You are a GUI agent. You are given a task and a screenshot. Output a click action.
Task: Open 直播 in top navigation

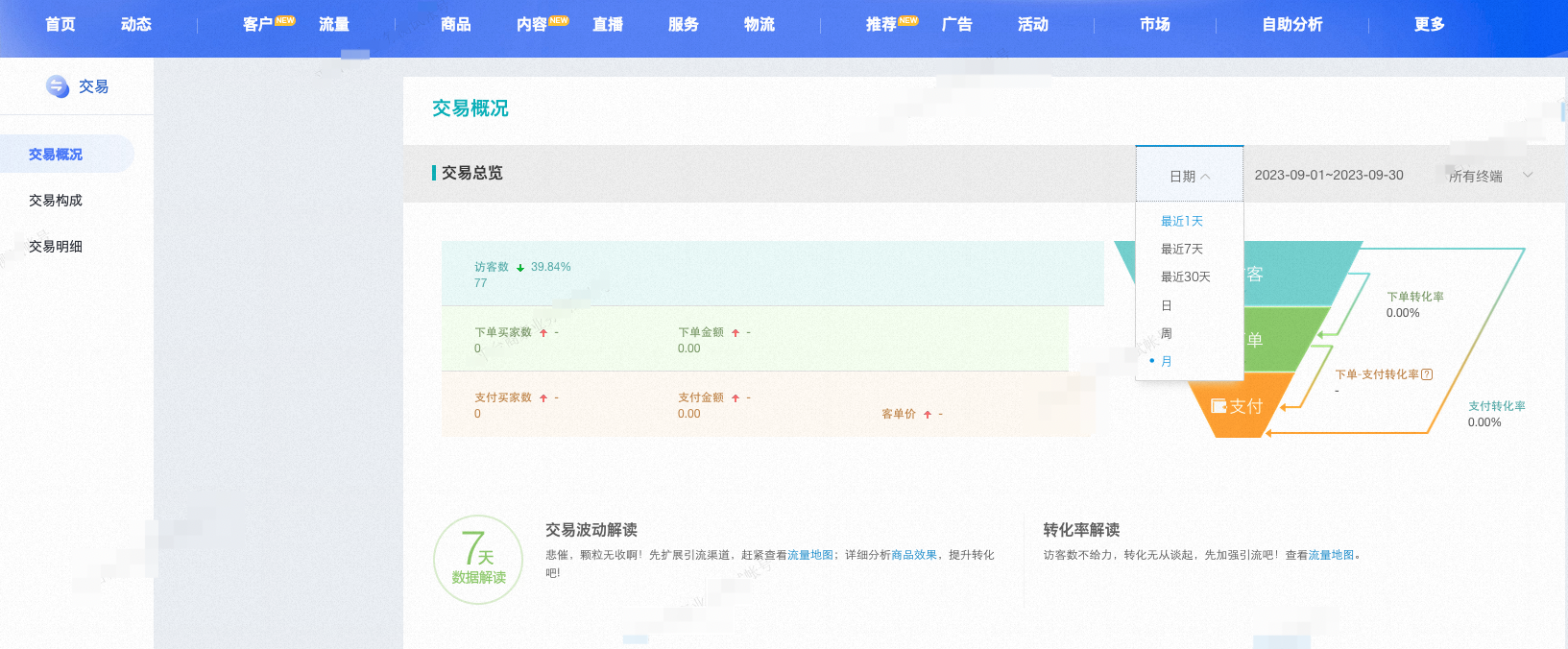coord(608,24)
